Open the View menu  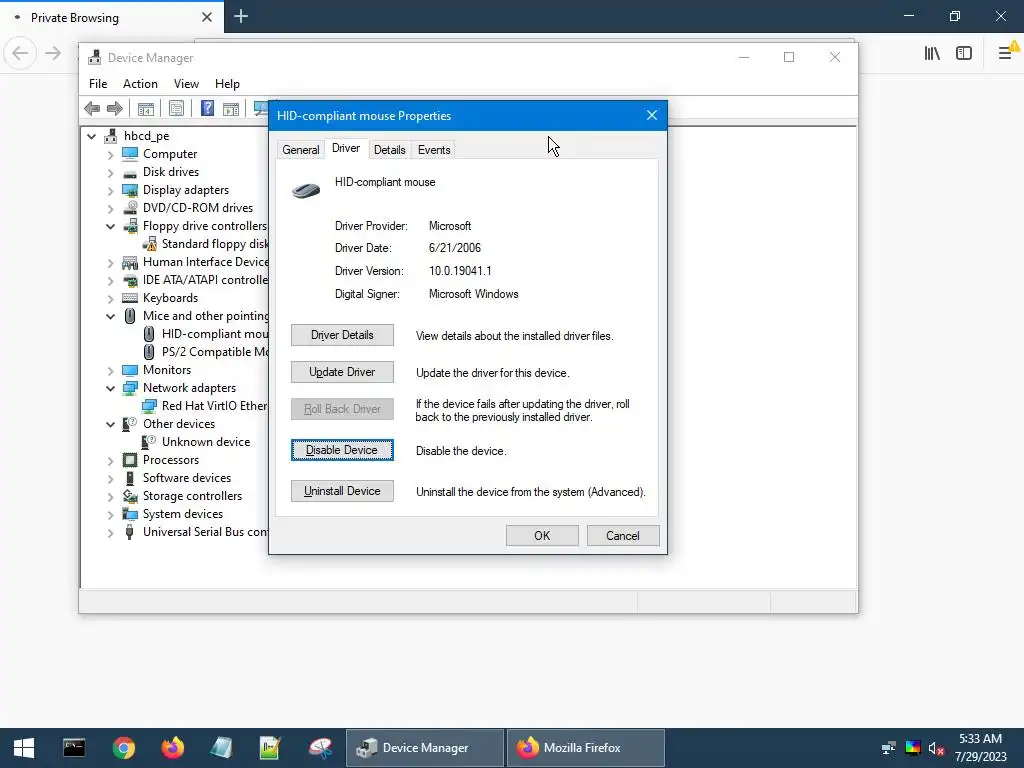coord(186,84)
